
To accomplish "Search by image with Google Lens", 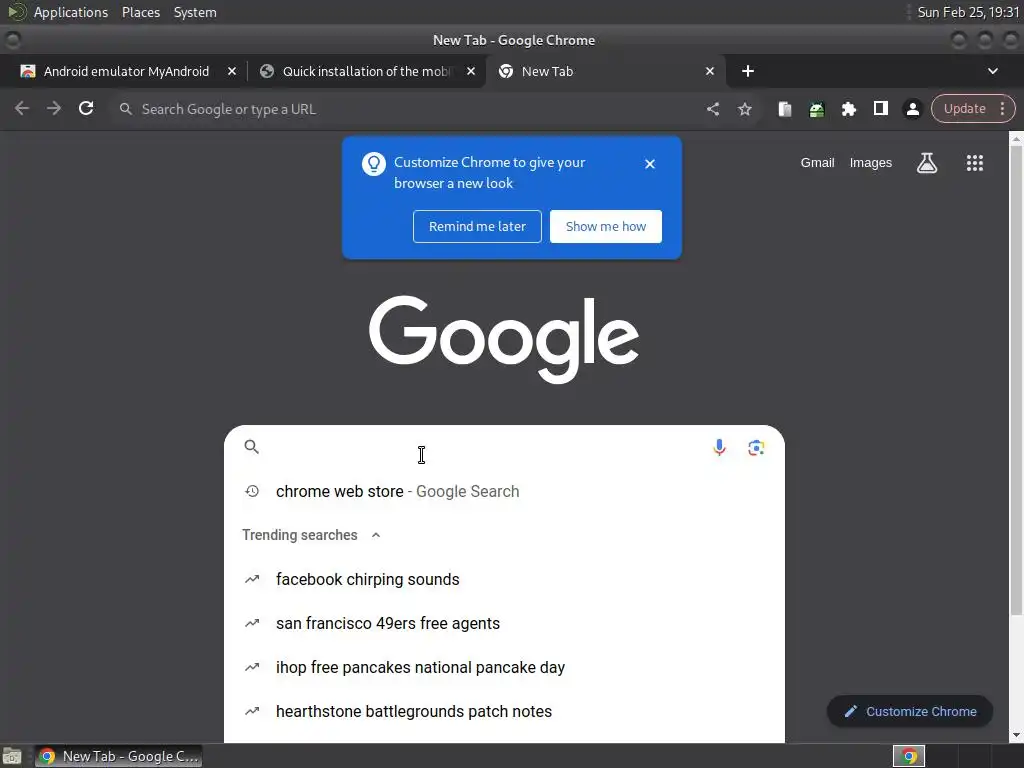I will tap(756, 447).
